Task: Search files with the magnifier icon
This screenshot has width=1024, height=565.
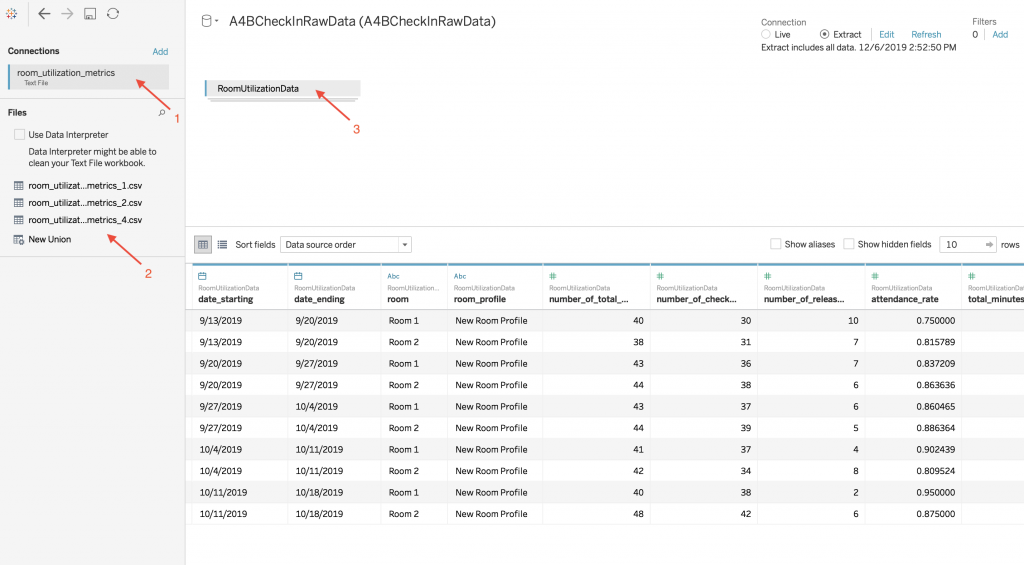Action: point(162,112)
